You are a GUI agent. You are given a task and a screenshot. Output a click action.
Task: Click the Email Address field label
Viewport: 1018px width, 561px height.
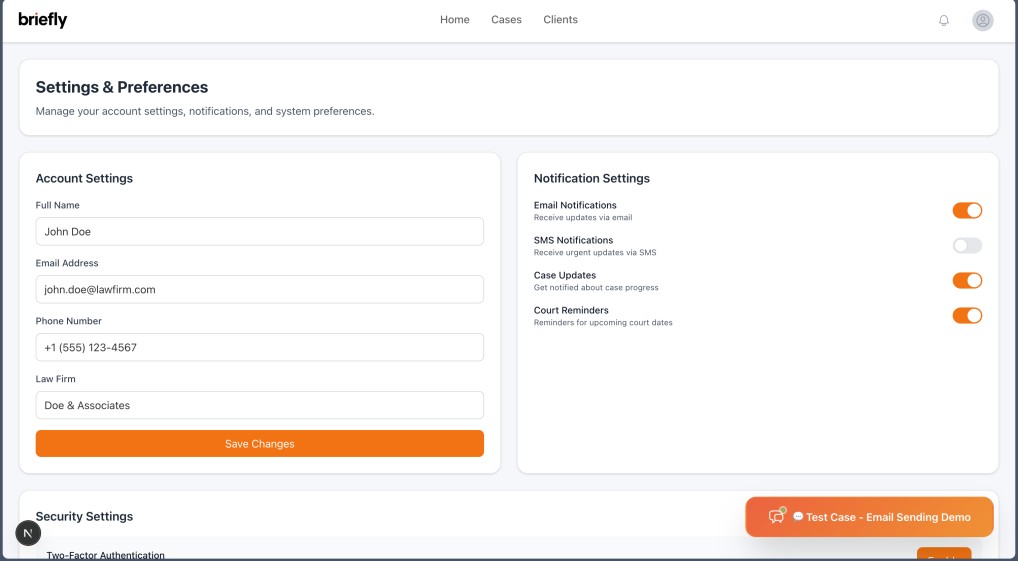click(67, 263)
